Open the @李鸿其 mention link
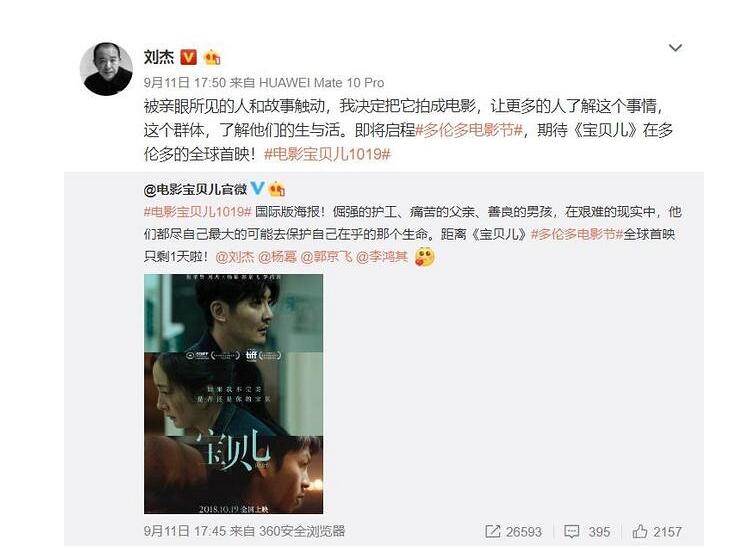731x551 pixels. click(x=382, y=257)
